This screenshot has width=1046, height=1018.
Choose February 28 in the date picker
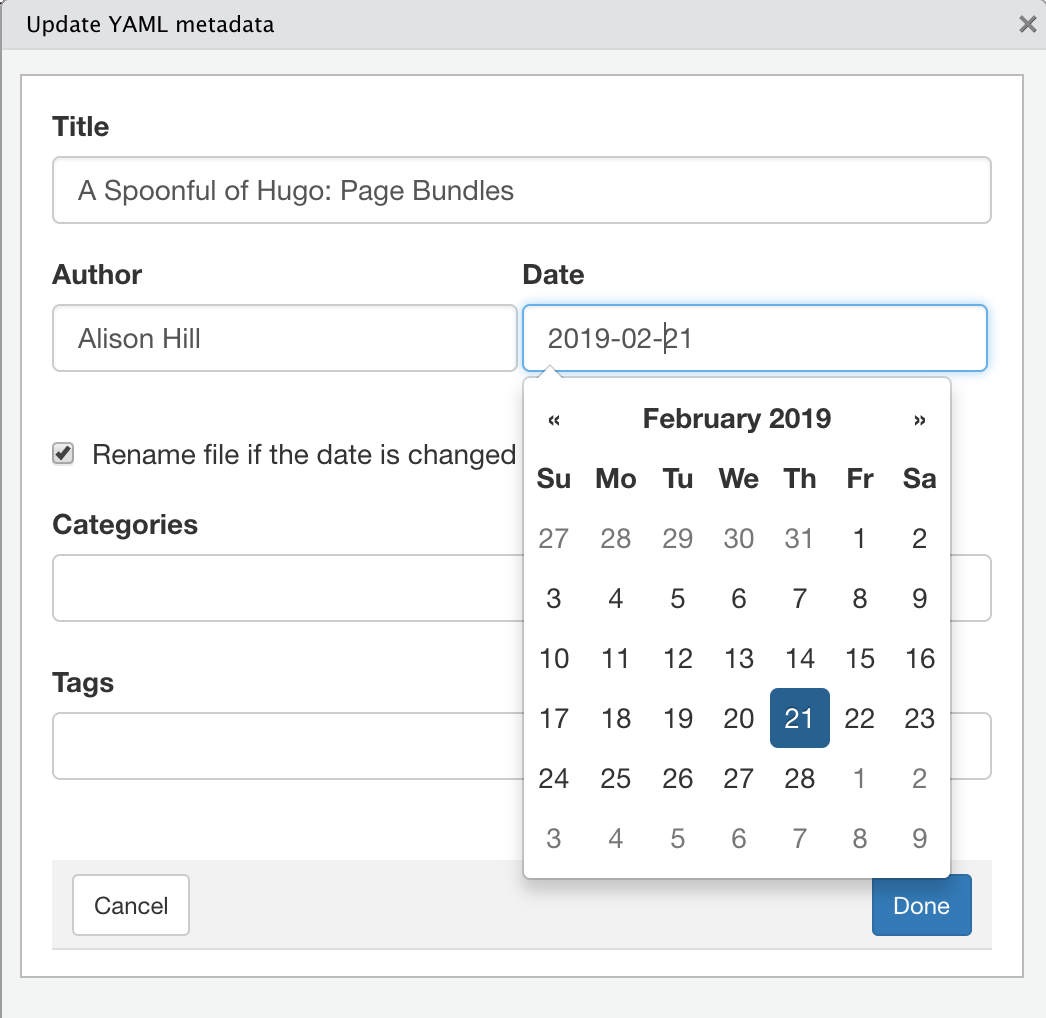tap(799, 778)
